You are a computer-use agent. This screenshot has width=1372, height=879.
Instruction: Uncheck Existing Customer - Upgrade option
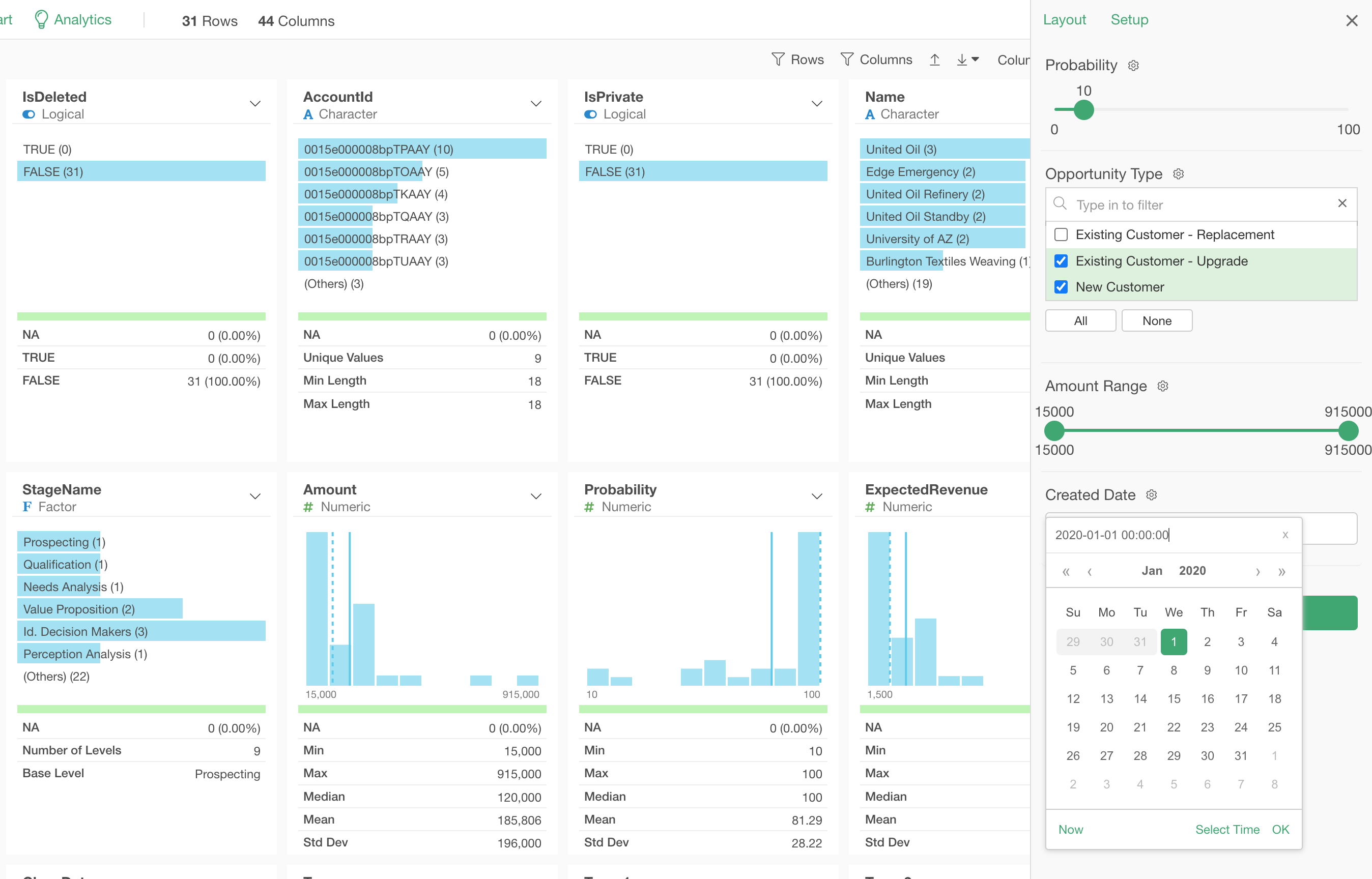[1061, 261]
